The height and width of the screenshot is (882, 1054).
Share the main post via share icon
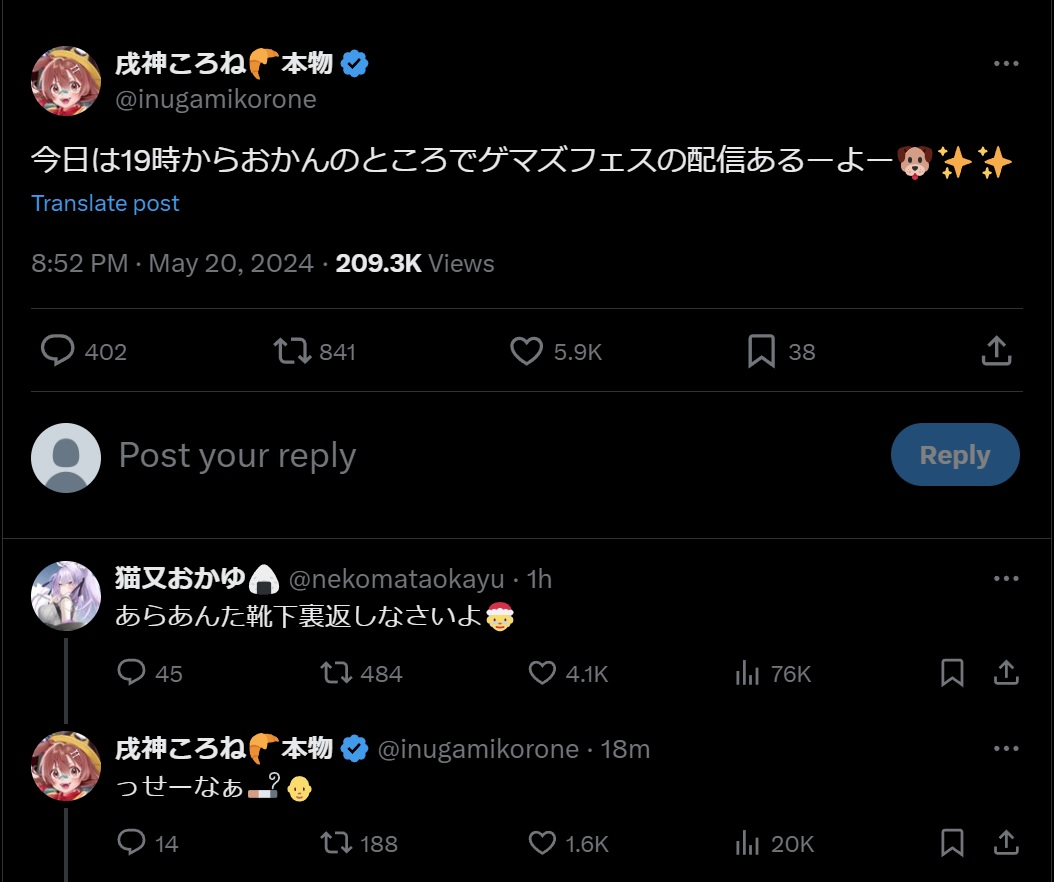(x=995, y=351)
